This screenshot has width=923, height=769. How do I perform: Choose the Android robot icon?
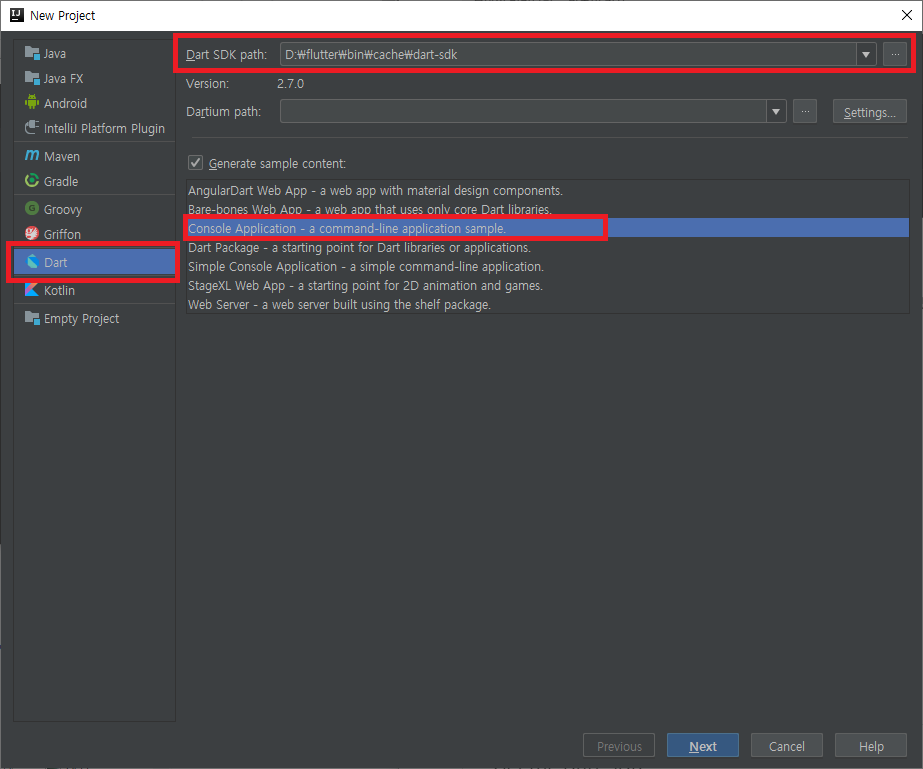tap(32, 102)
